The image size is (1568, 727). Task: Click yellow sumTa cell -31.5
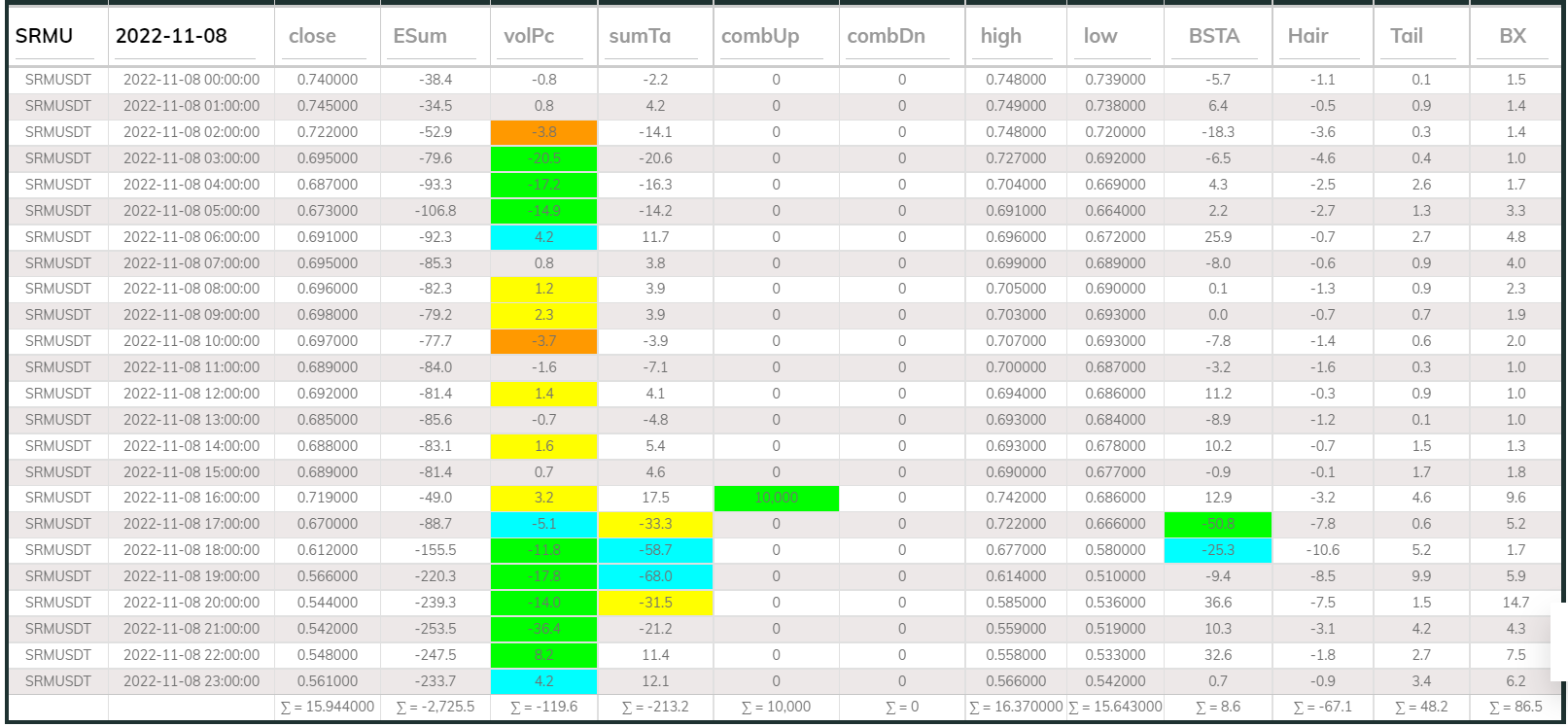[655, 603]
